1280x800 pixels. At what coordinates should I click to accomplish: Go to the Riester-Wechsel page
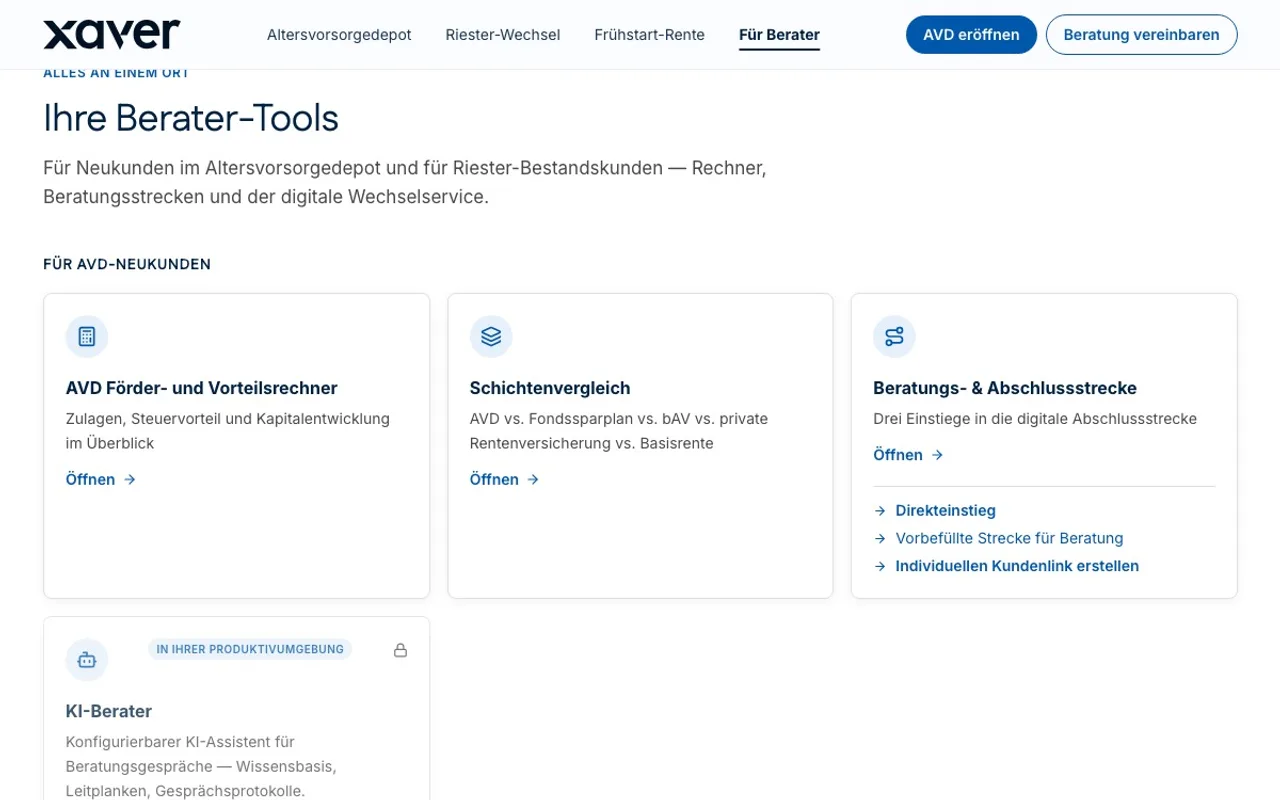(503, 35)
